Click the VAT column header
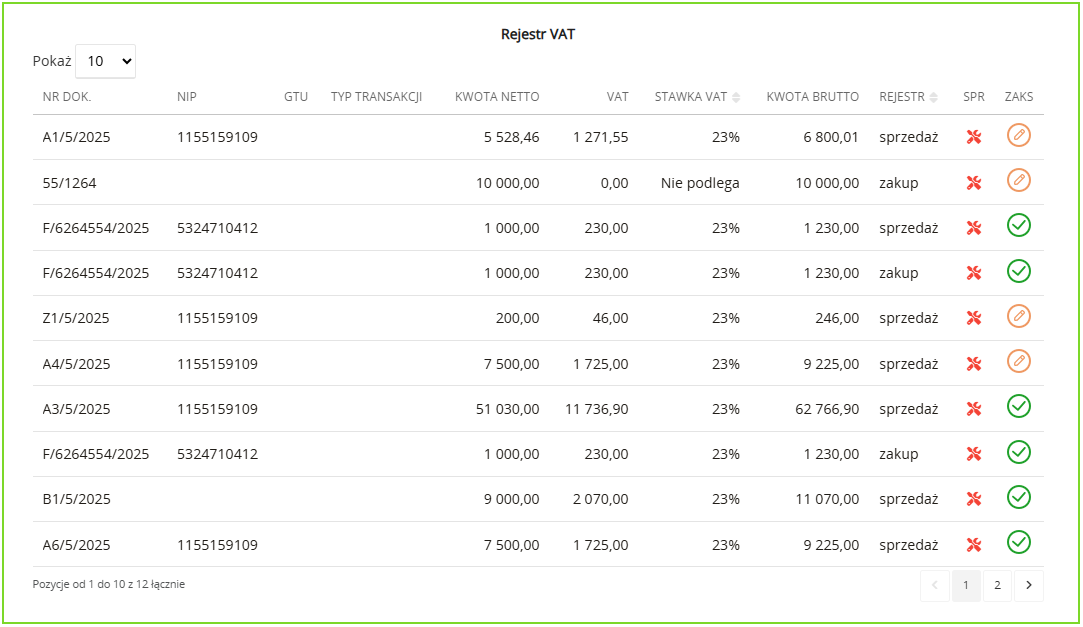Viewport: 1083px width, 627px height. click(617, 97)
